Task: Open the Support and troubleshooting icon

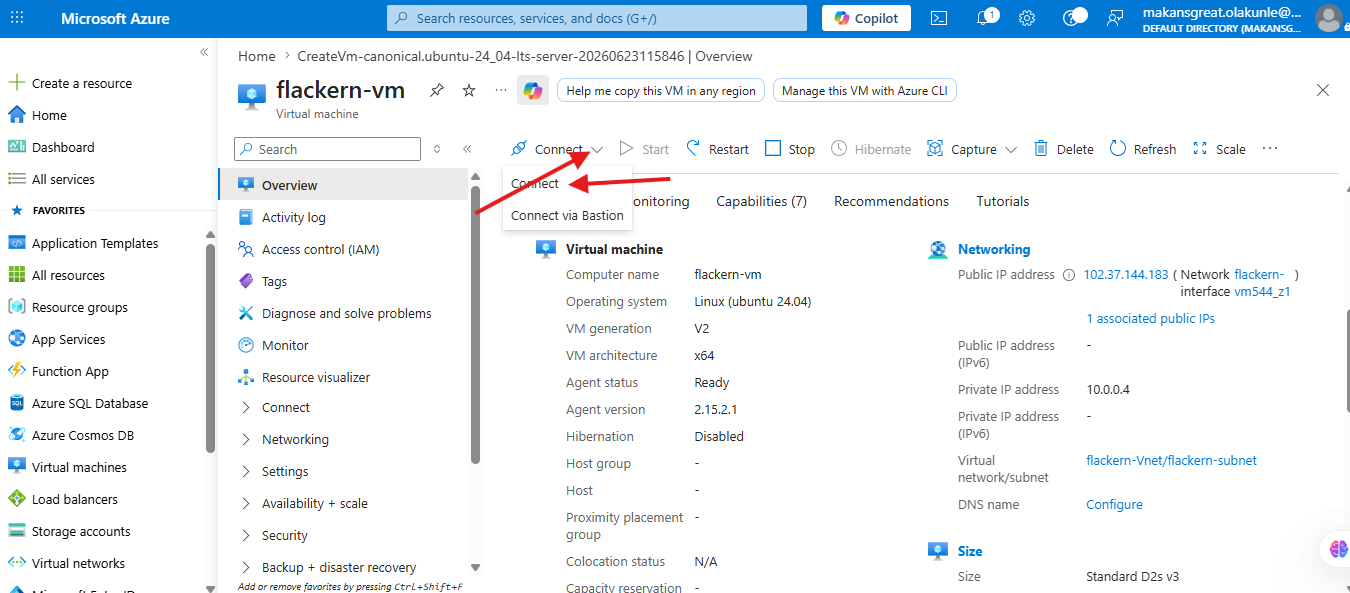Action: [1073, 18]
